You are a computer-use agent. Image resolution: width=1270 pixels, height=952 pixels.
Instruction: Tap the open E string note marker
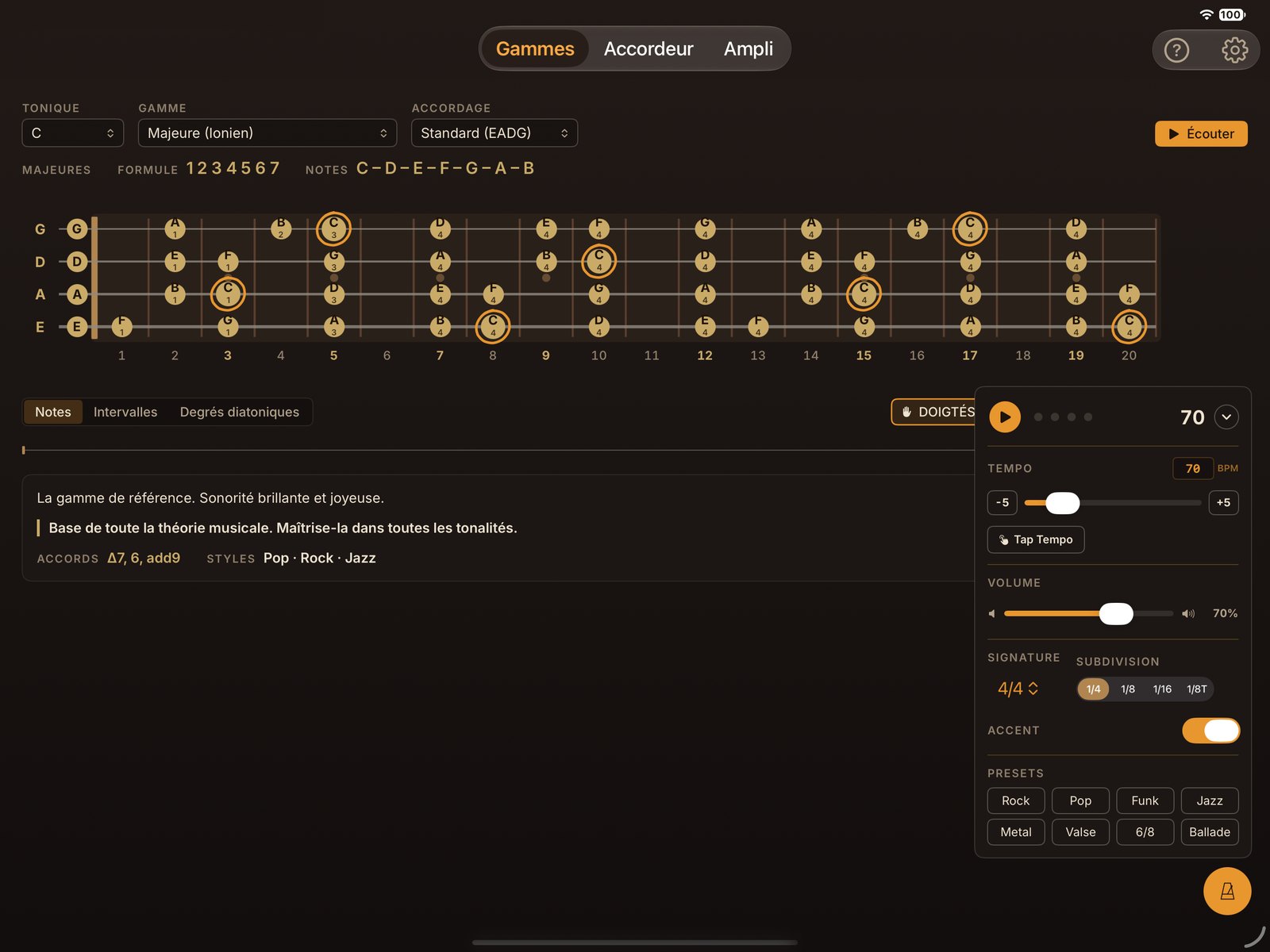pyautogui.click(x=77, y=326)
